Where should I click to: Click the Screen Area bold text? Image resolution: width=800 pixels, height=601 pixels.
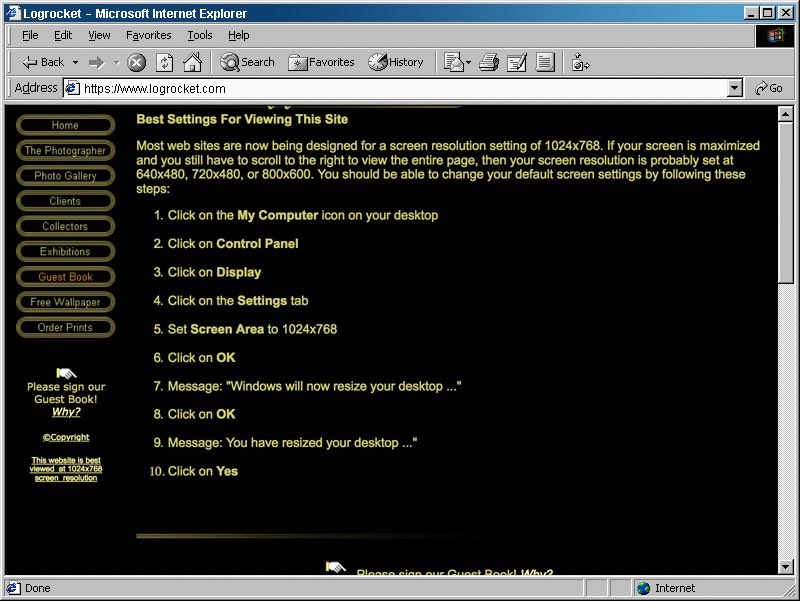click(227, 329)
